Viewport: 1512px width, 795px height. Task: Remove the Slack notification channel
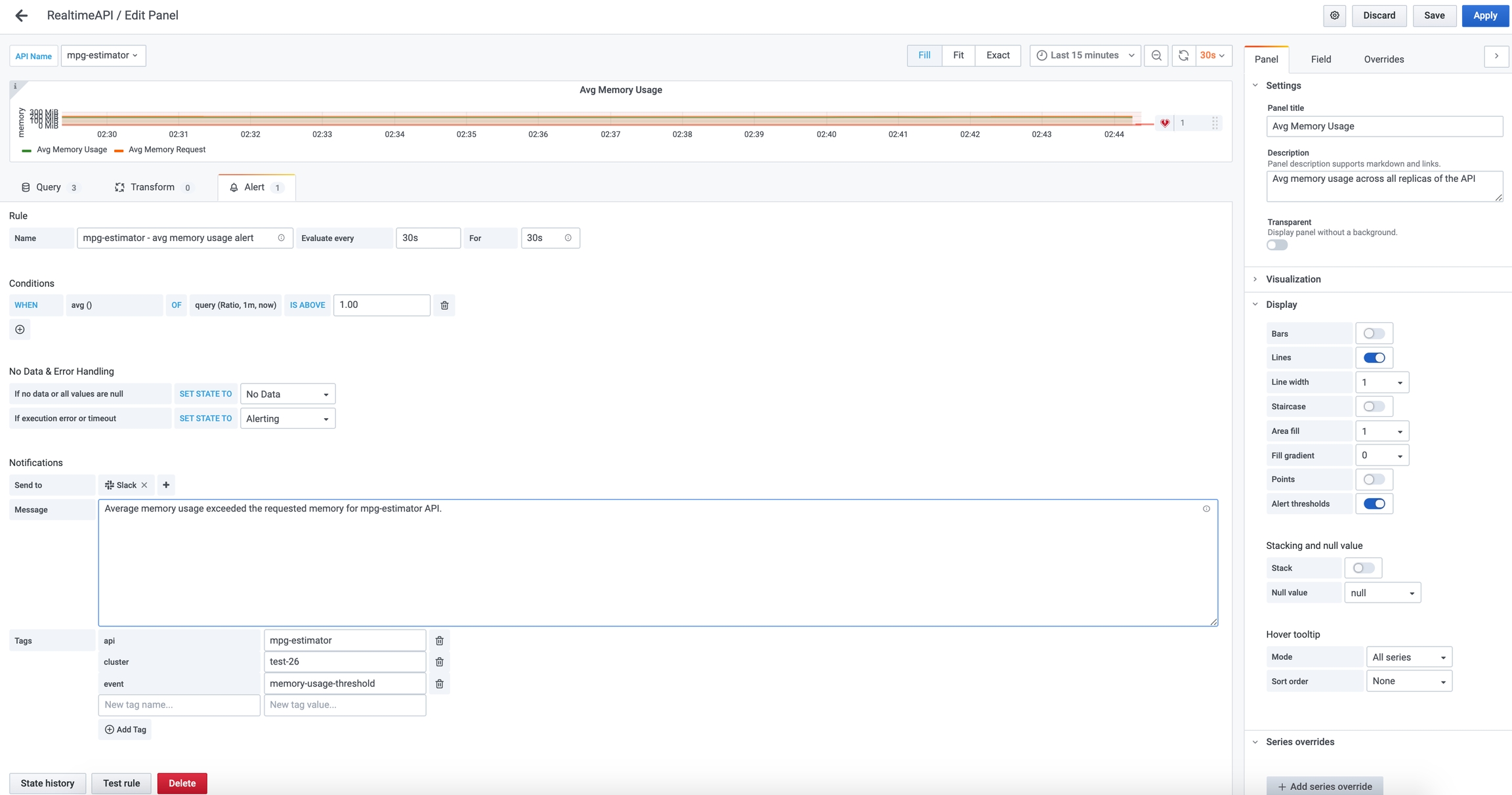tap(144, 485)
